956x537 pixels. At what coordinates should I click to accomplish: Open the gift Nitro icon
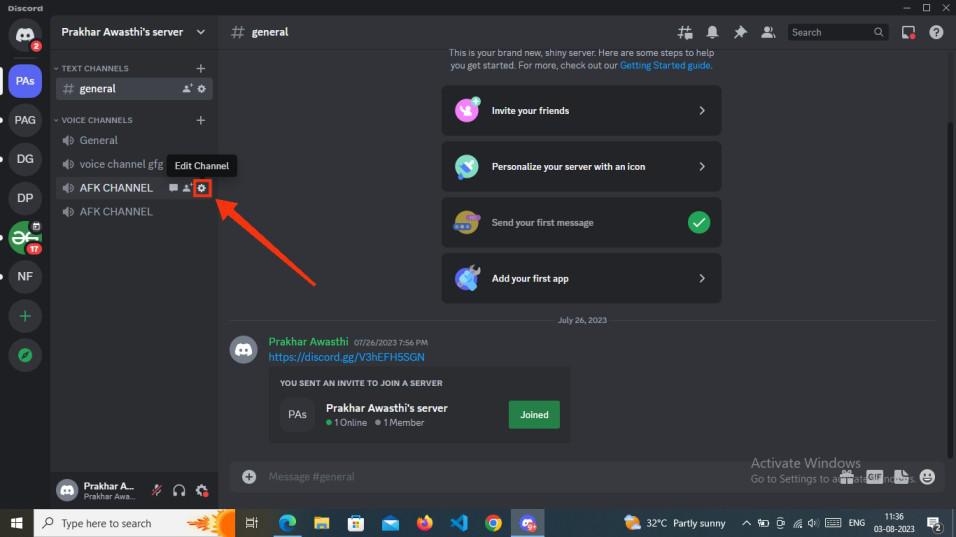click(847, 477)
